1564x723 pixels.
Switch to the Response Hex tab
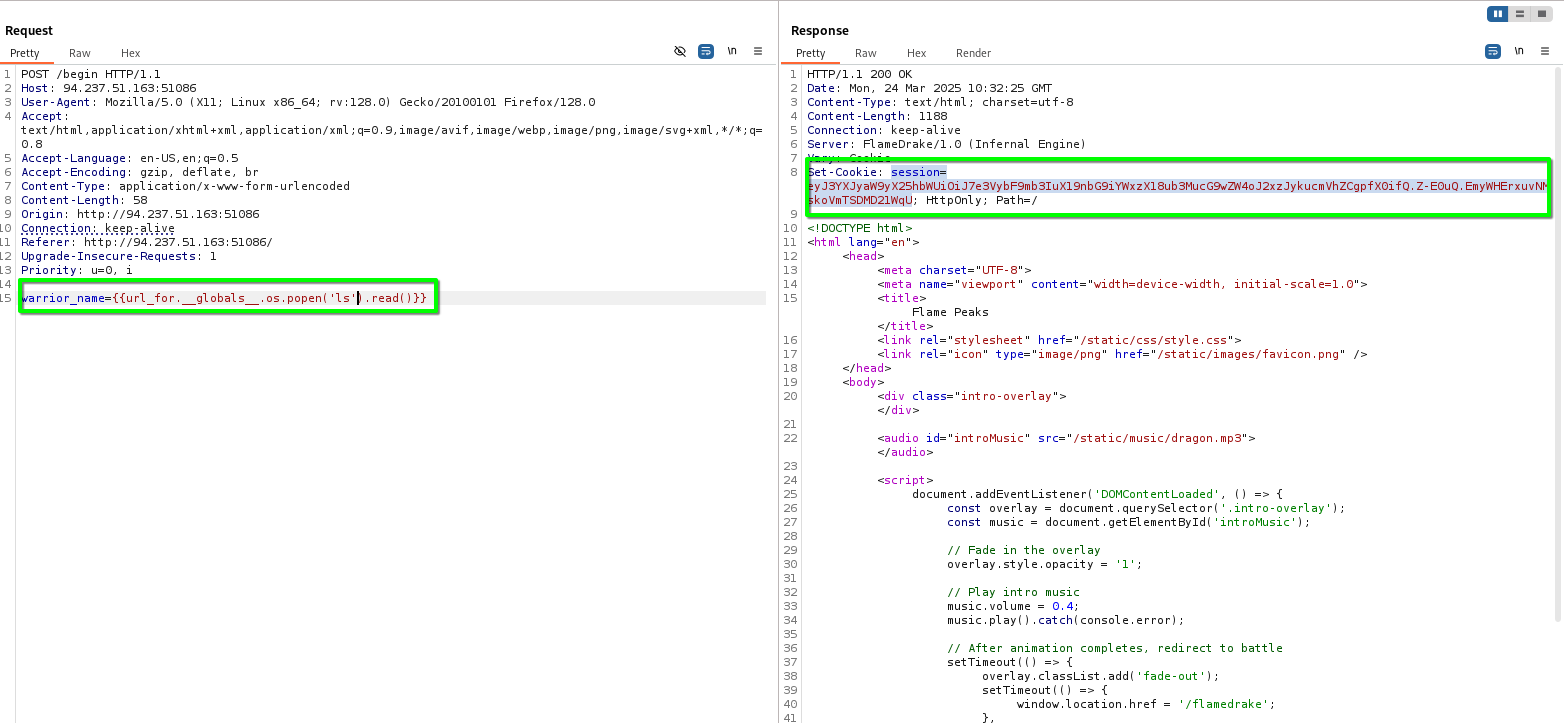pos(917,53)
